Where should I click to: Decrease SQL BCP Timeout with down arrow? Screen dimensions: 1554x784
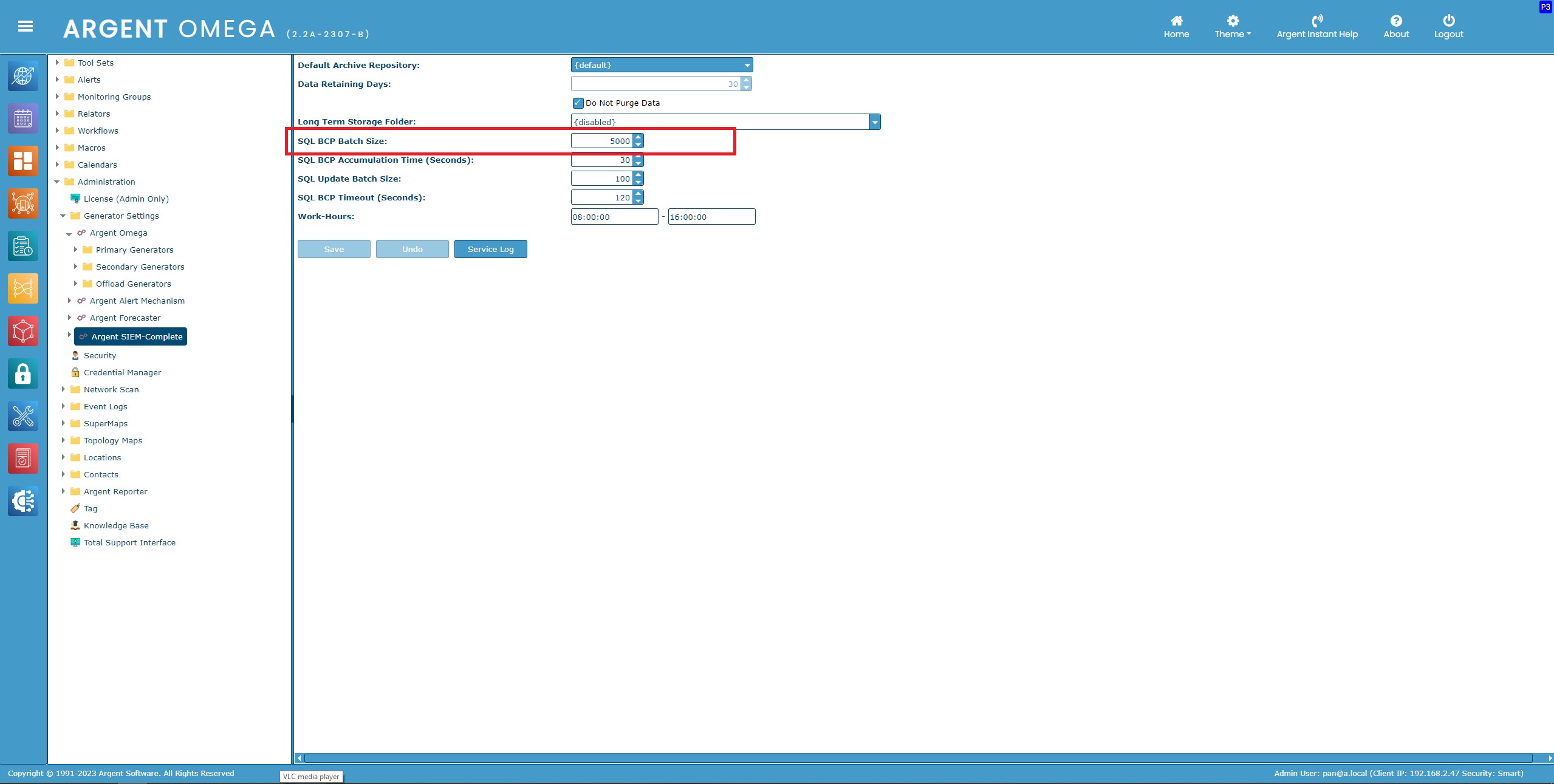point(638,201)
